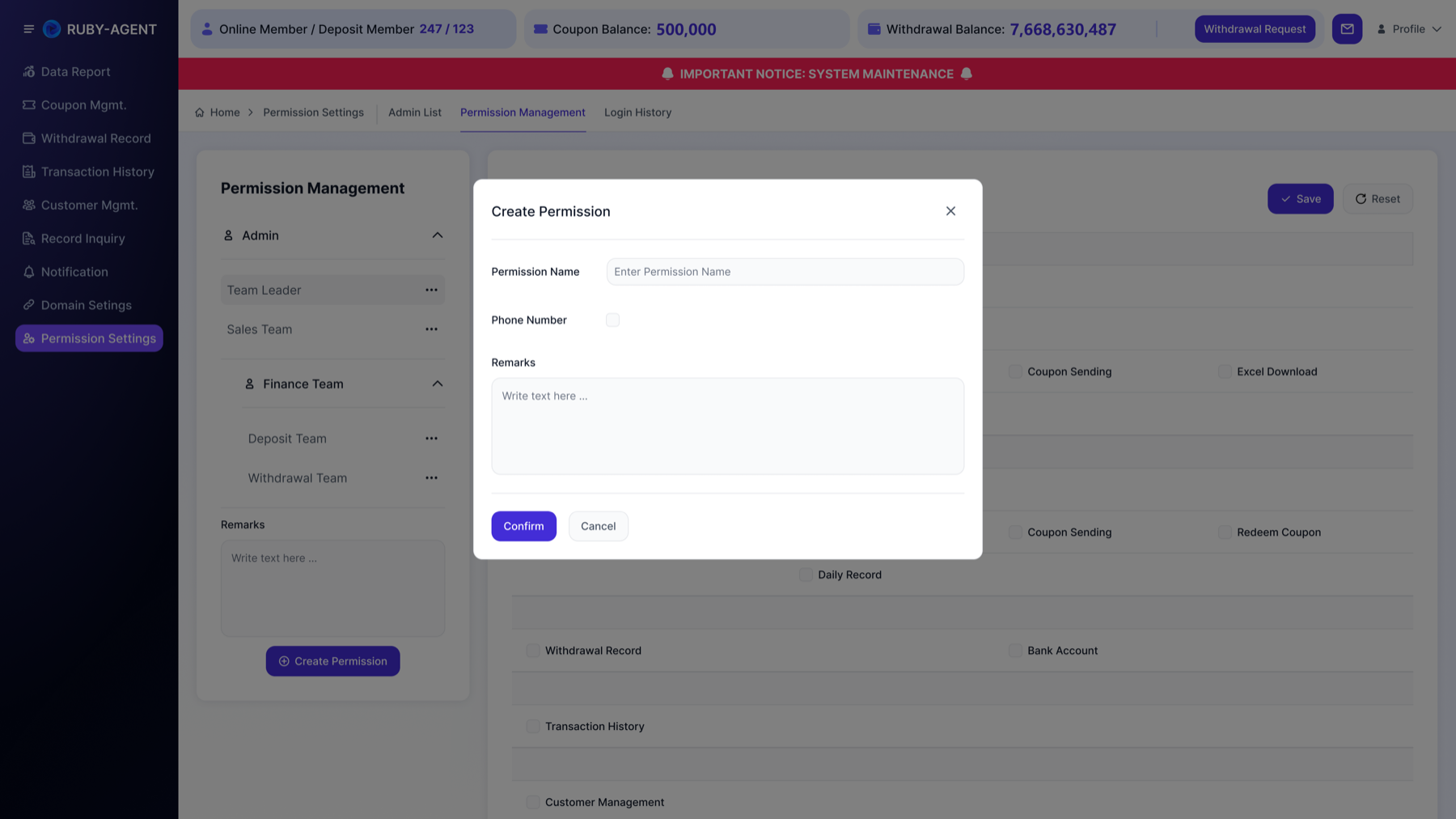The image size is (1456, 819).
Task: Click the Confirm button
Action: [x=523, y=526]
